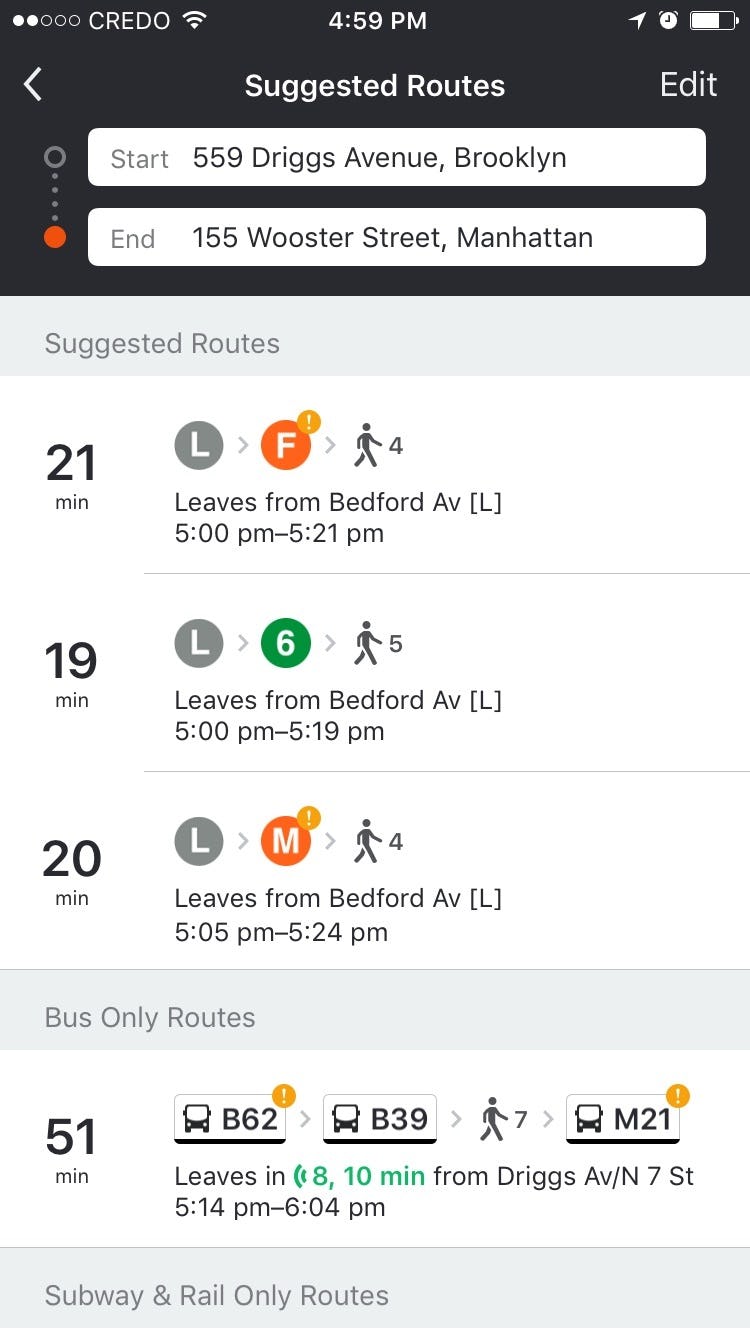Tap the orange M train icon

pos(286,841)
